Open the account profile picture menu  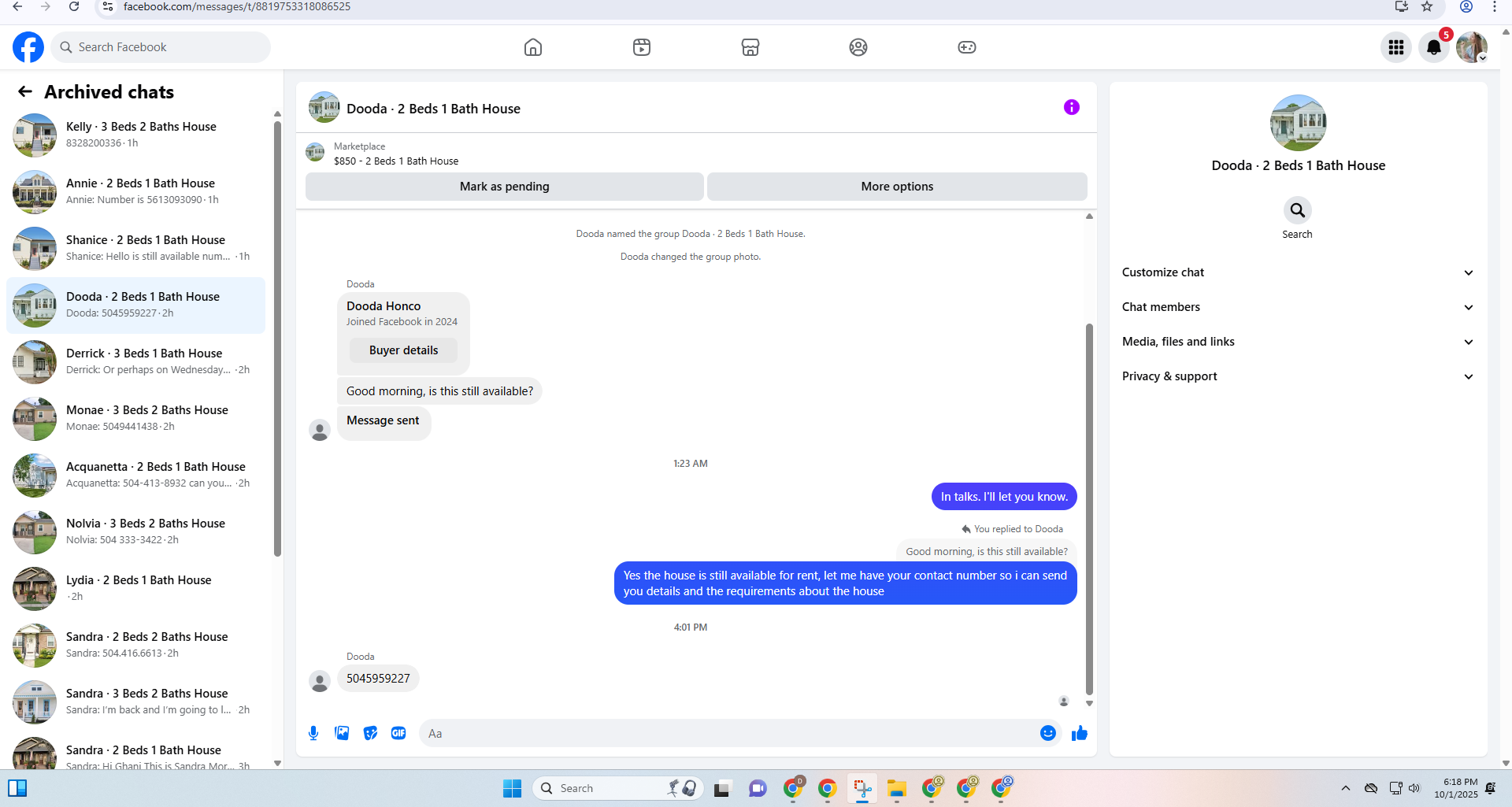pos(1472,47)
